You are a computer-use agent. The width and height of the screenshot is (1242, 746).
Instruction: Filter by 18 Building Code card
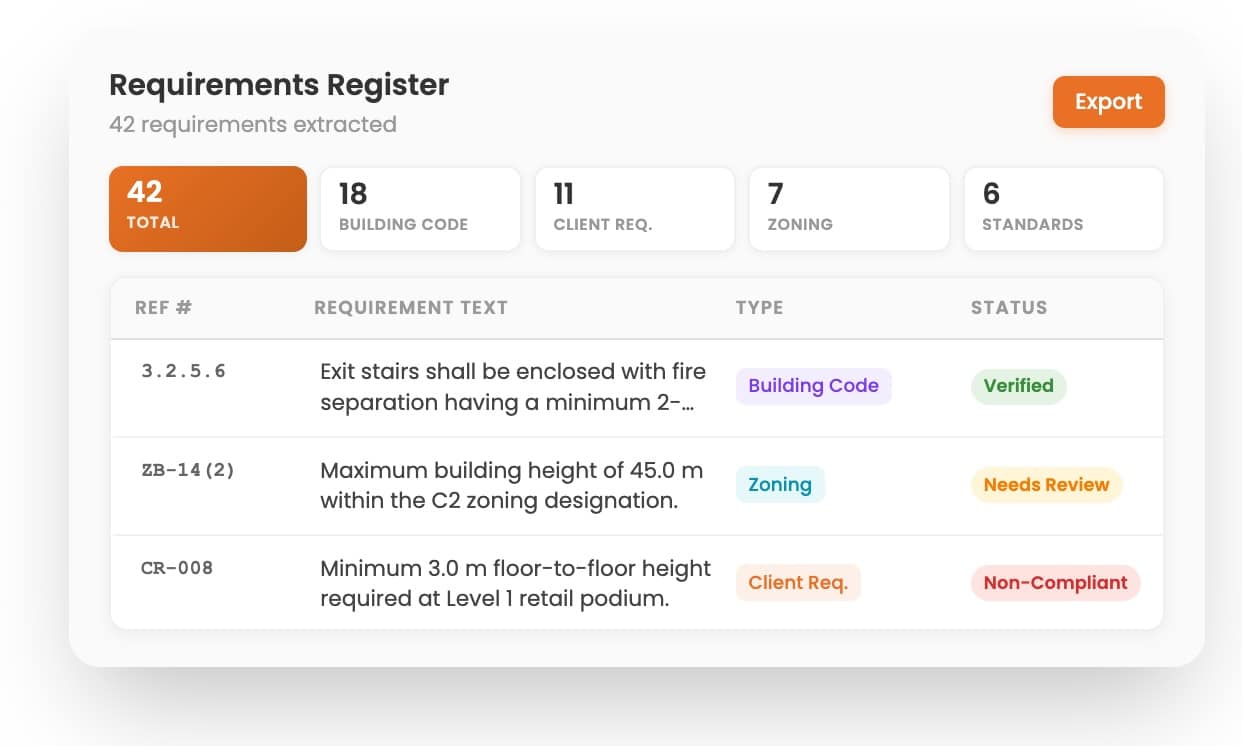pyautogui.click(x=420, y=209)
